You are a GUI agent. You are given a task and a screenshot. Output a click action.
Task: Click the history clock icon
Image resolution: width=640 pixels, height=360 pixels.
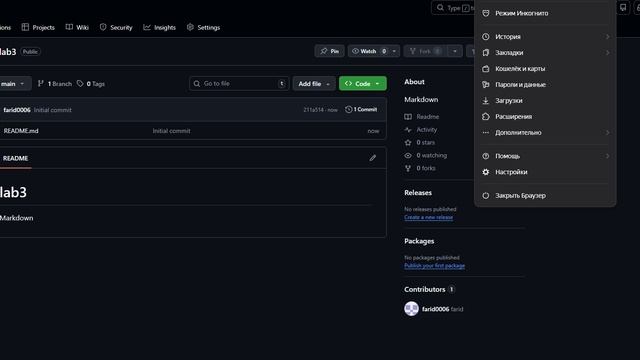coord(486,37)
